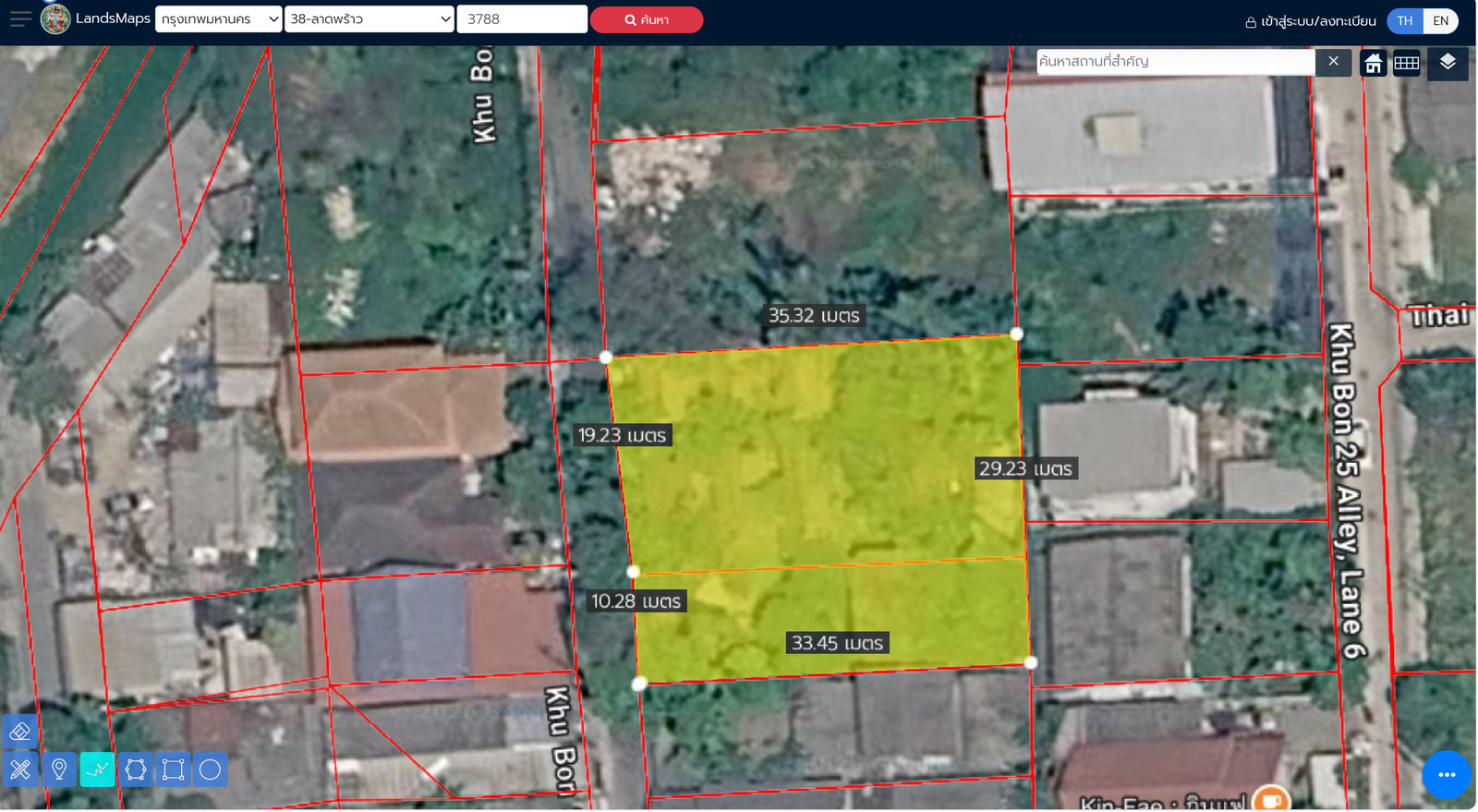Toggle the ruler and pencil measure tools
This screenshot has width=1478, height=812.
point(20,770)
